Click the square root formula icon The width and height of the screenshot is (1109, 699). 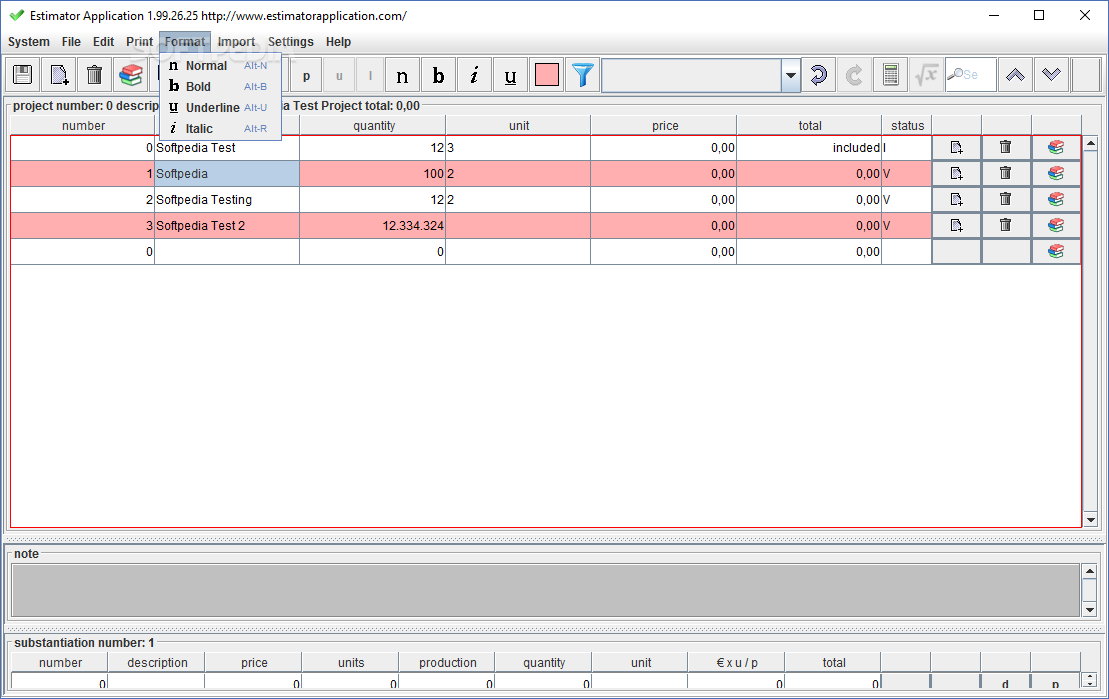(927, 75)
